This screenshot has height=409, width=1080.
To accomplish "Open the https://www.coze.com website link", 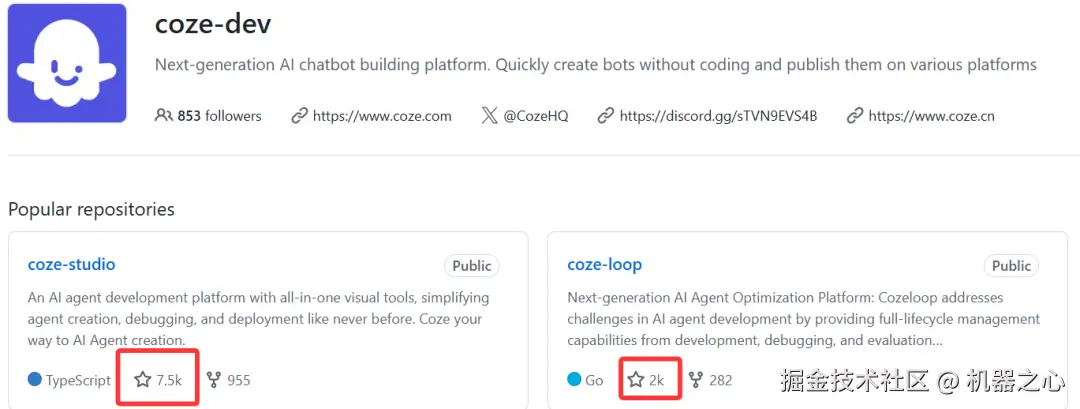I will pos(382,116).
